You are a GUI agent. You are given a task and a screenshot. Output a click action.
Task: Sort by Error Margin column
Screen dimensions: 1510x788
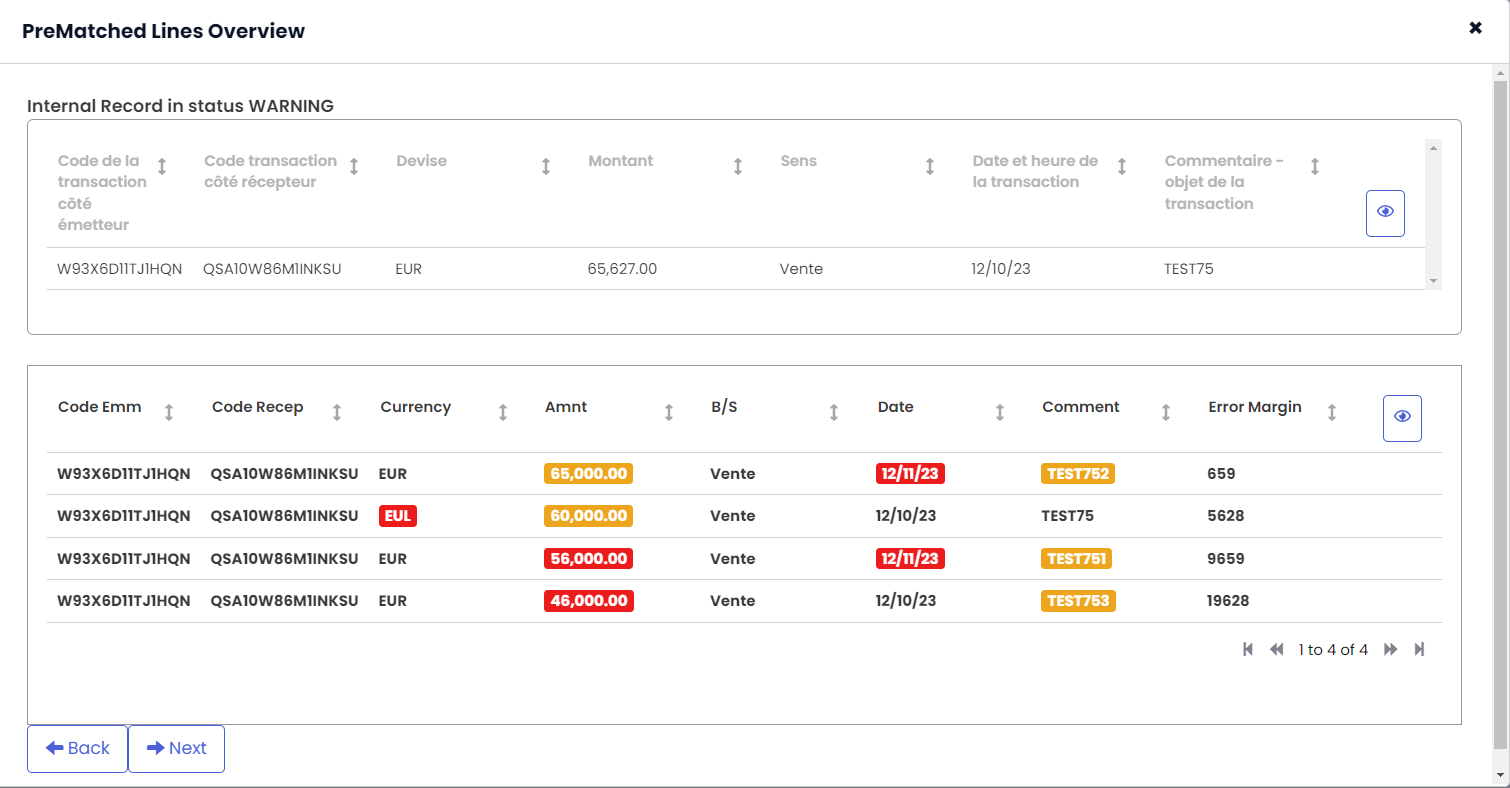(x=1332, y=412)
